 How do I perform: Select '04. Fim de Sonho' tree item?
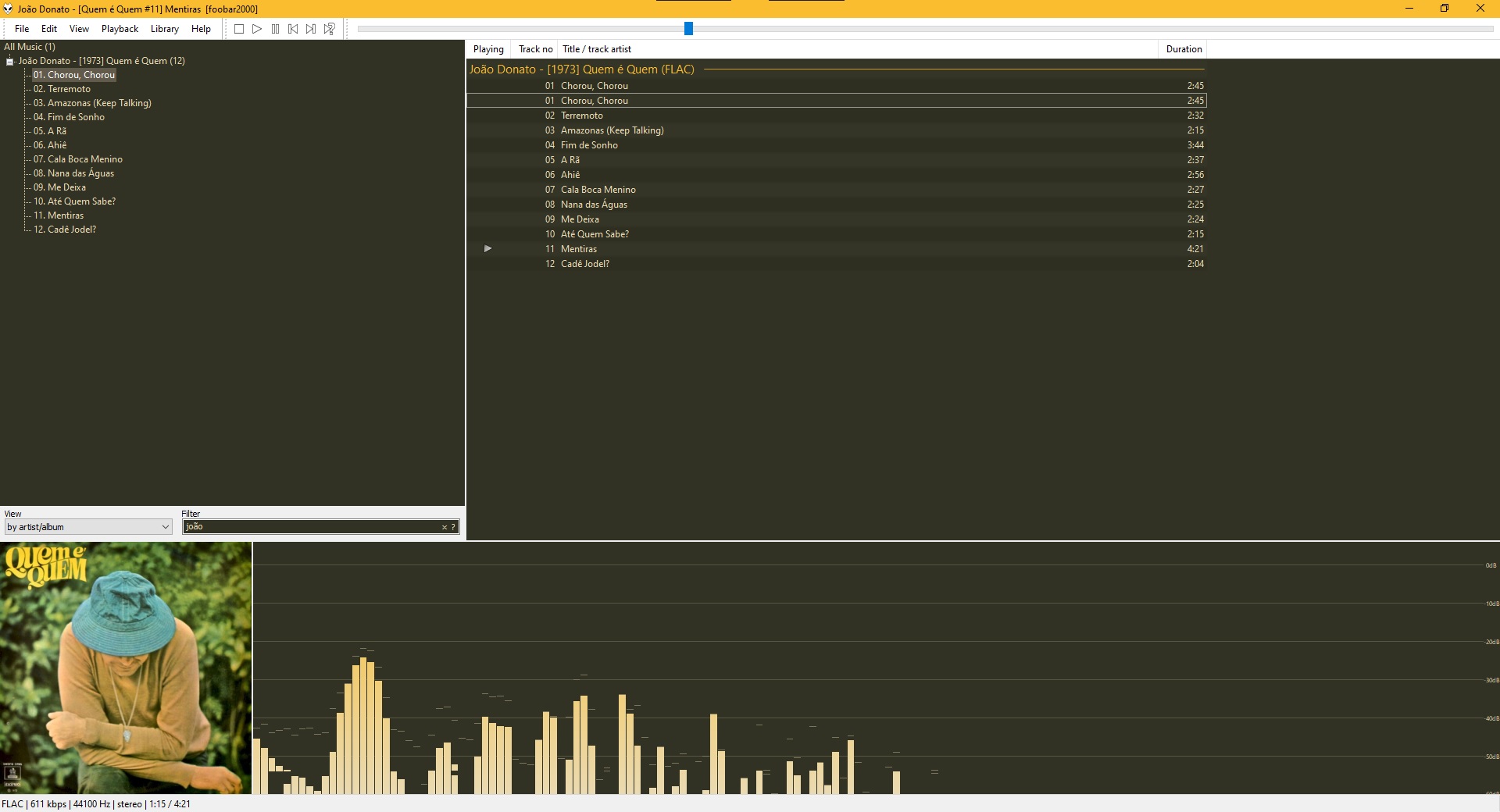69,117
